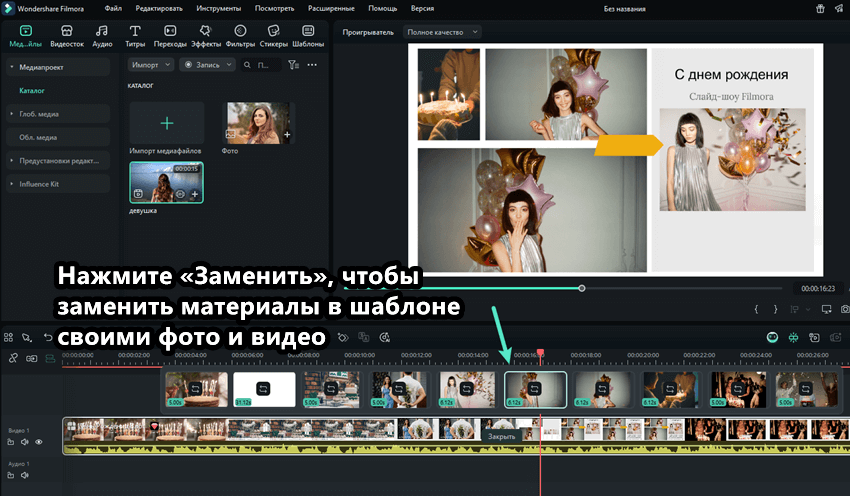Open the three-dot more options menu
The height and width of the screenshot is (496, 850).
pyautogui.click(x=312, y=65)
